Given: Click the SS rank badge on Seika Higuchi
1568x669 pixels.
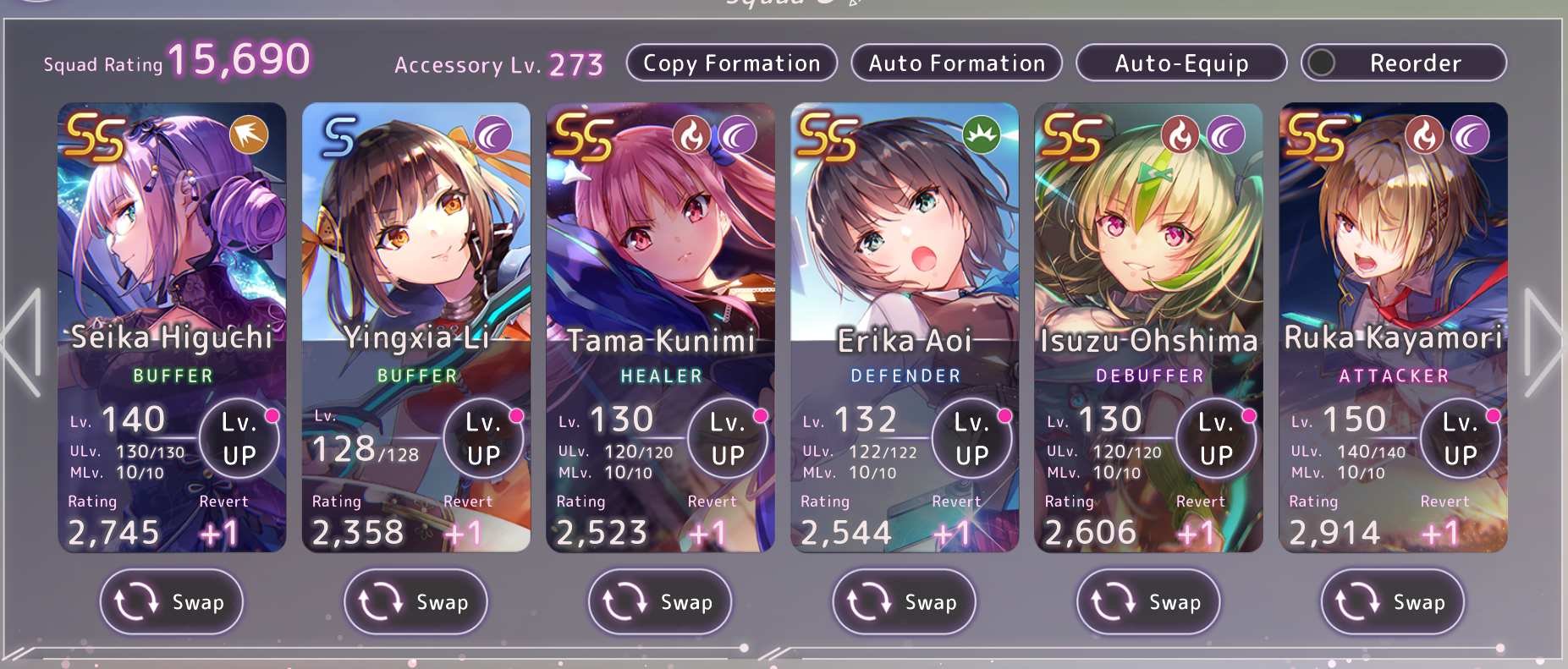Looking at the screenshot, I should click(x=96, y=137).
